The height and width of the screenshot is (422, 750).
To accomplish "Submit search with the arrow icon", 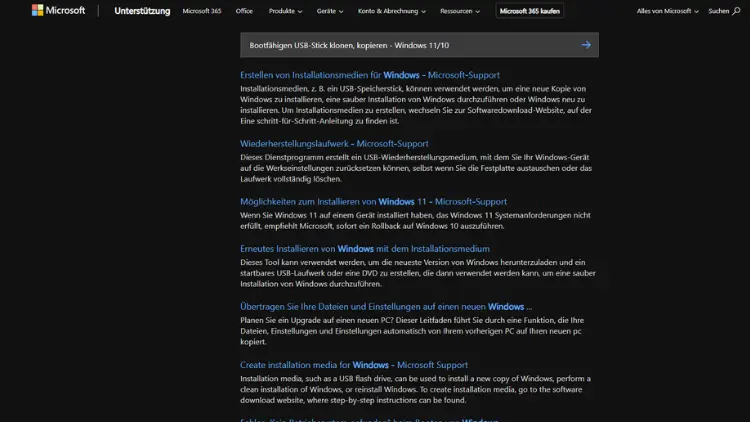I will 586,45.
